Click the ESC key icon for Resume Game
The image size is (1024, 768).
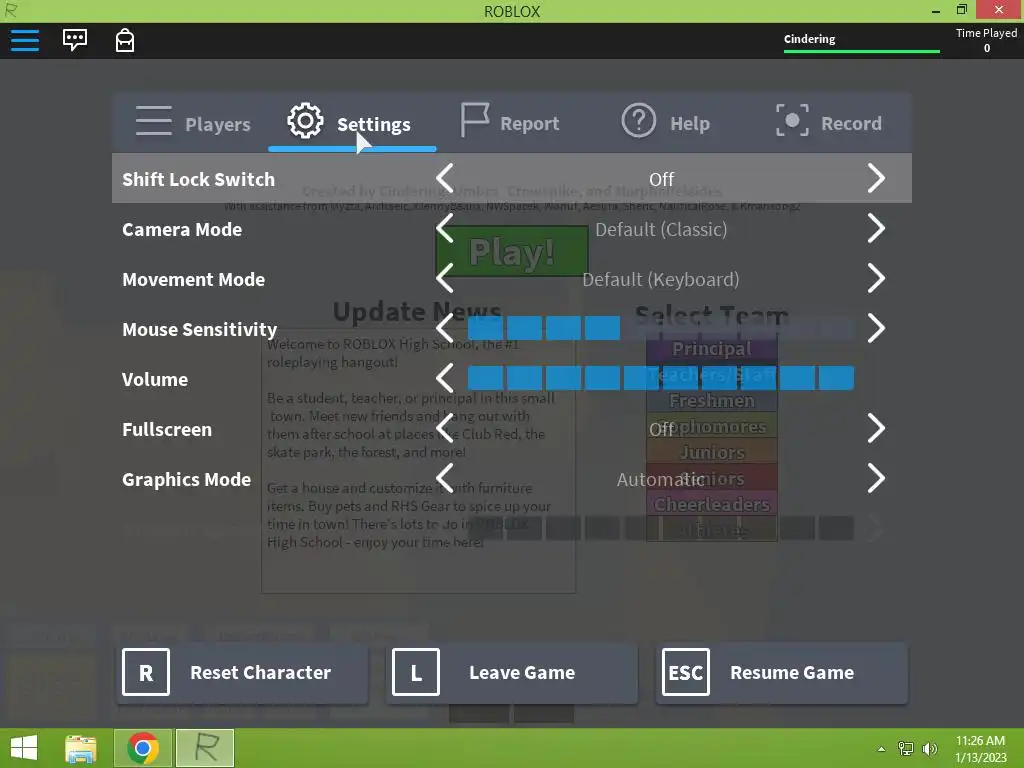(x=686, y=672)
